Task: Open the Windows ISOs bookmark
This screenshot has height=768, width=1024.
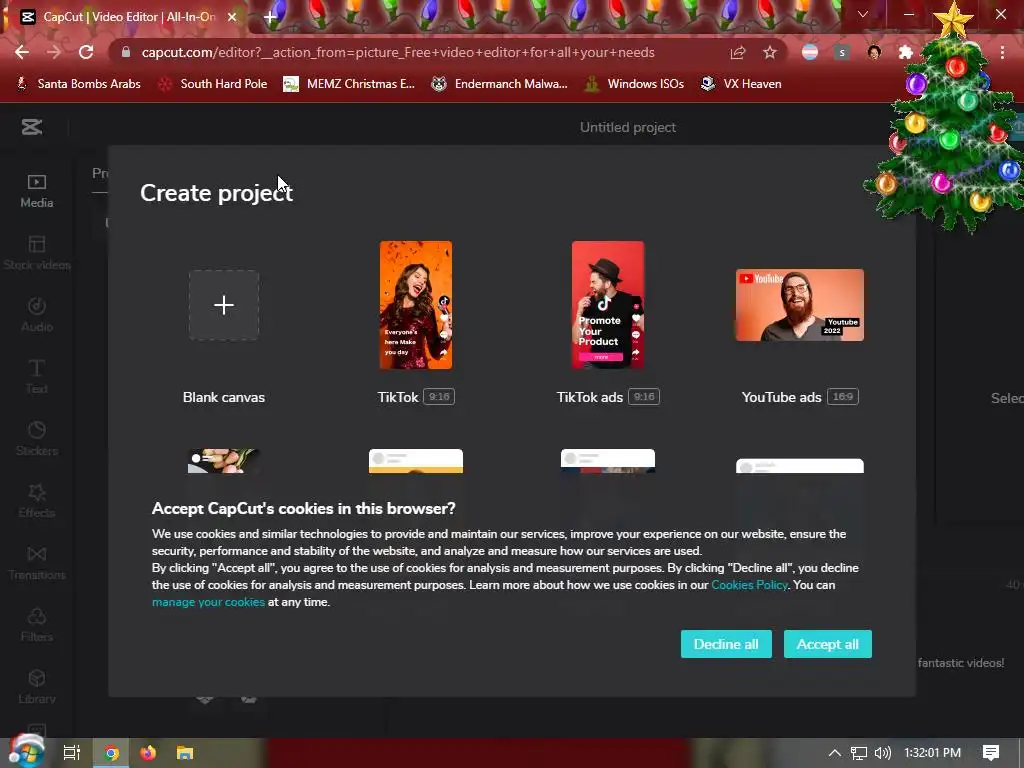Action: click(x=634, y=84)
